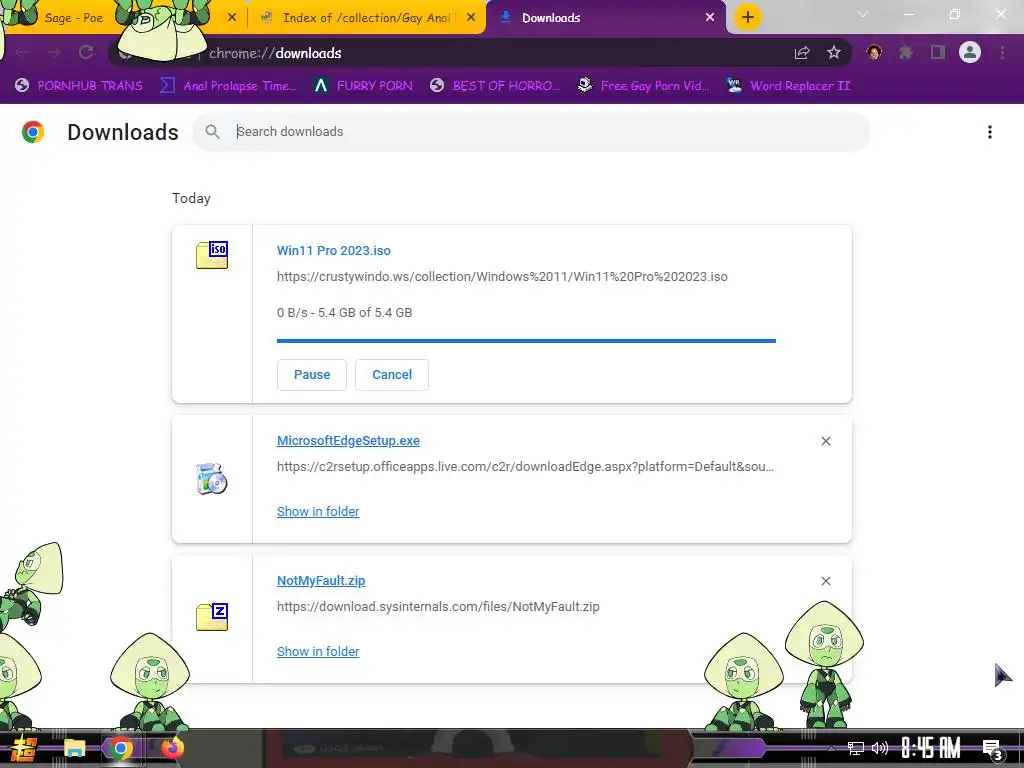The height and width of the screenshot is (768, 1024).
Task: Click the Win11 Pro 2023.iso file icon
Action: (x=212, y=255)
